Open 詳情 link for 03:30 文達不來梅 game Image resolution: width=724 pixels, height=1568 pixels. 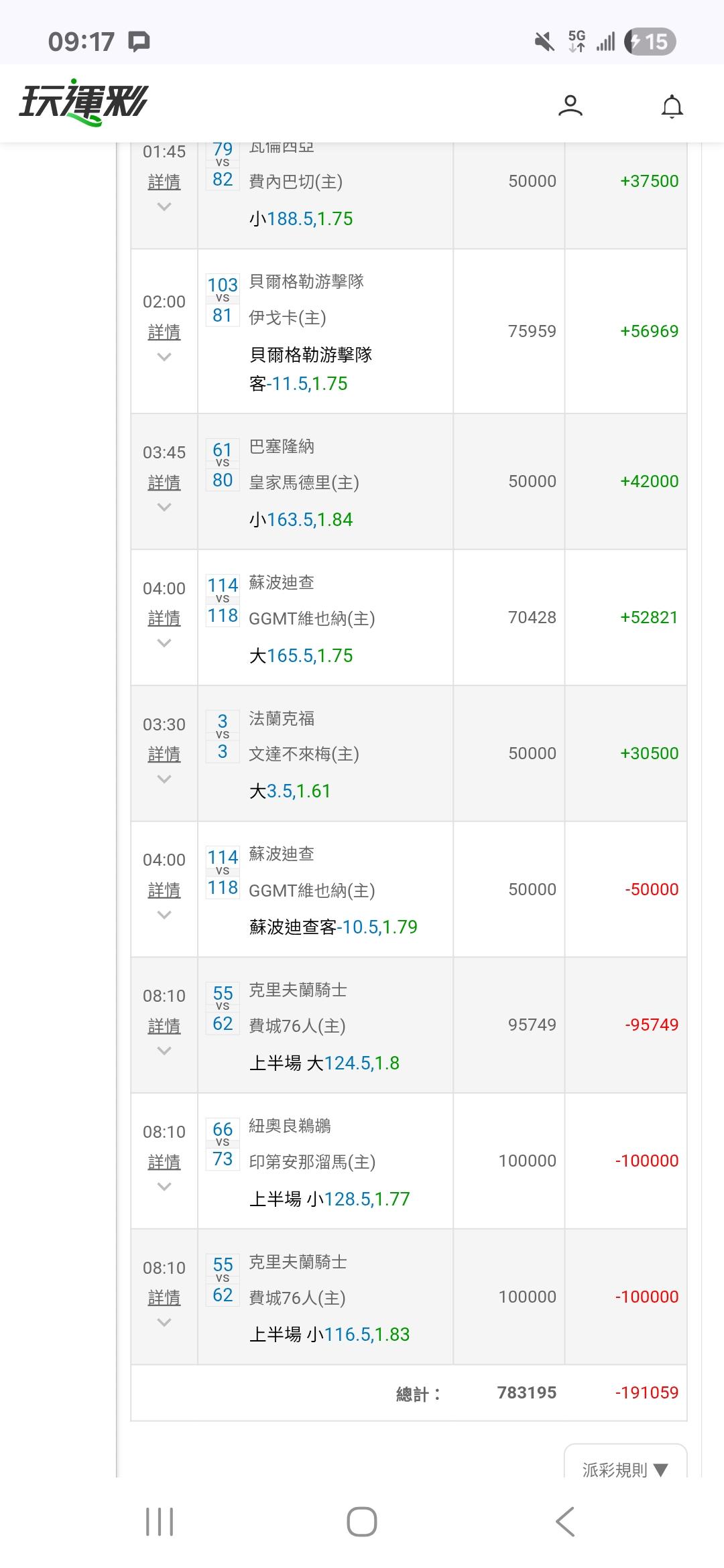[x=164, y=755]
